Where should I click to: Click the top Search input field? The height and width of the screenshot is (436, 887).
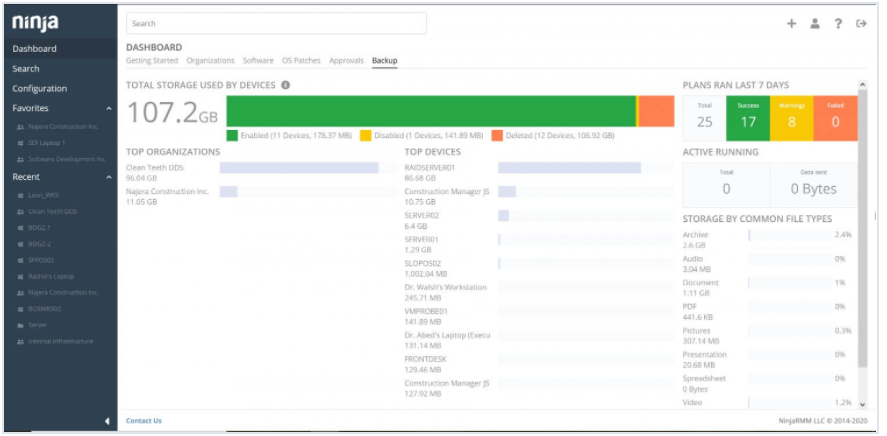click(276, 23)
